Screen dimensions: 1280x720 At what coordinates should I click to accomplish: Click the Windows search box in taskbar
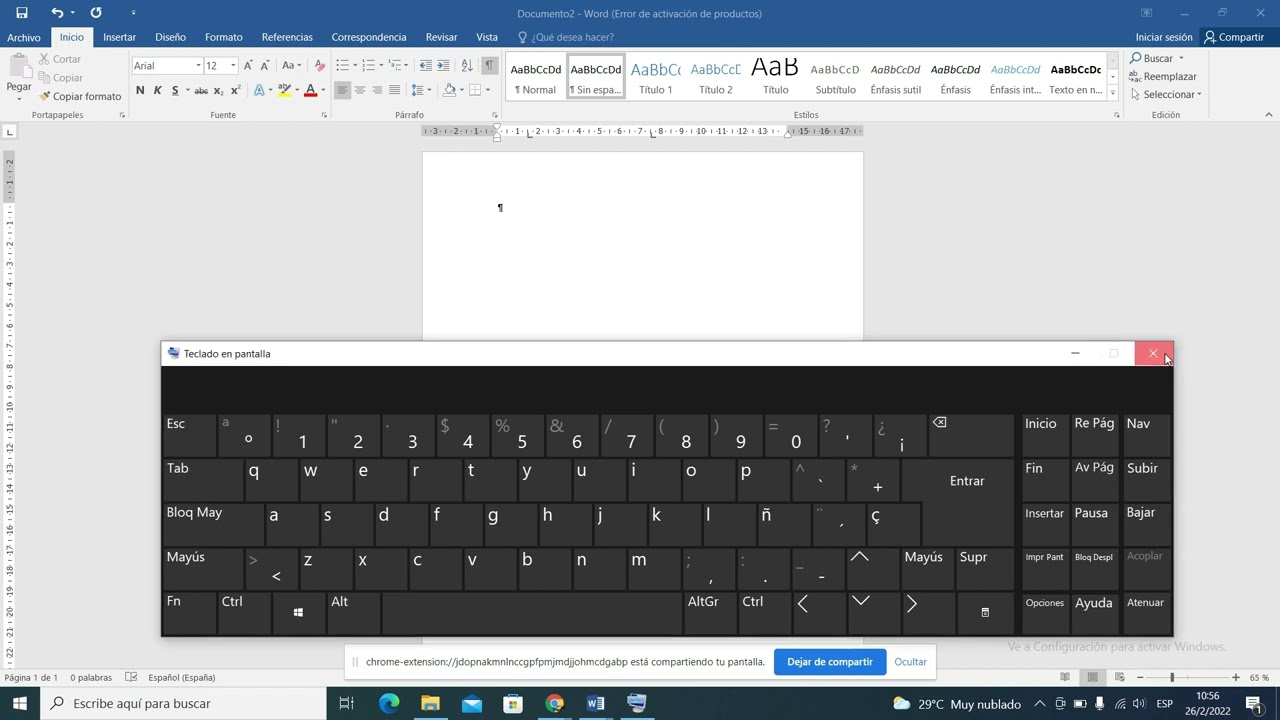[184, 703]
